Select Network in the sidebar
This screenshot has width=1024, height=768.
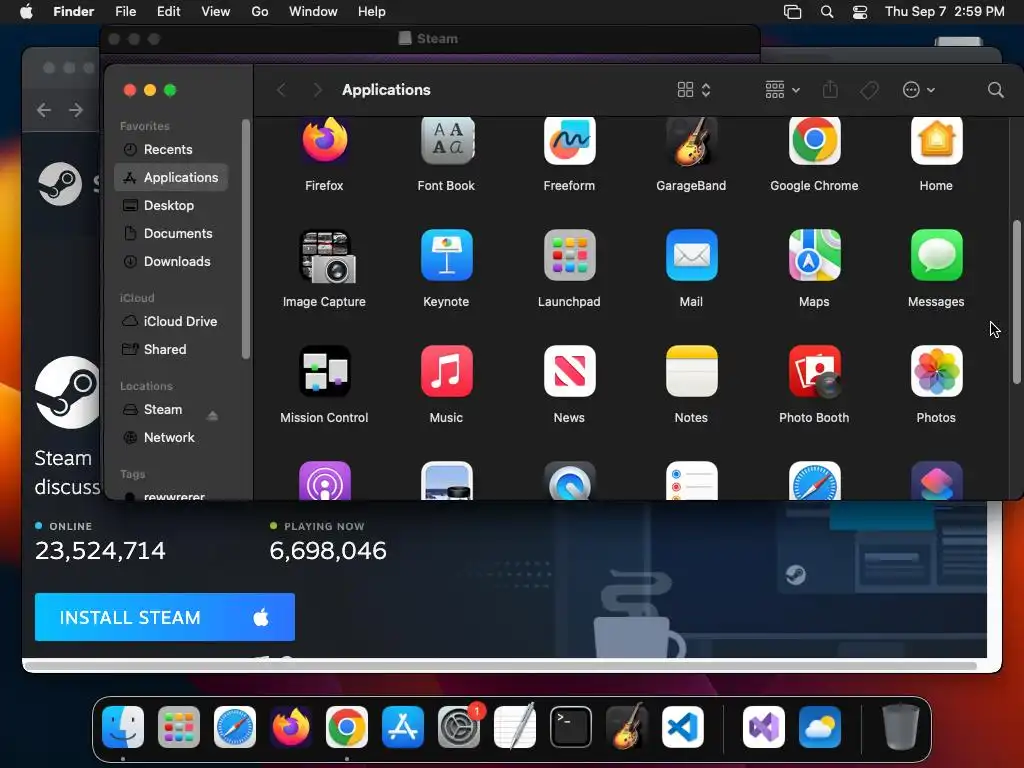coord(171,438)
